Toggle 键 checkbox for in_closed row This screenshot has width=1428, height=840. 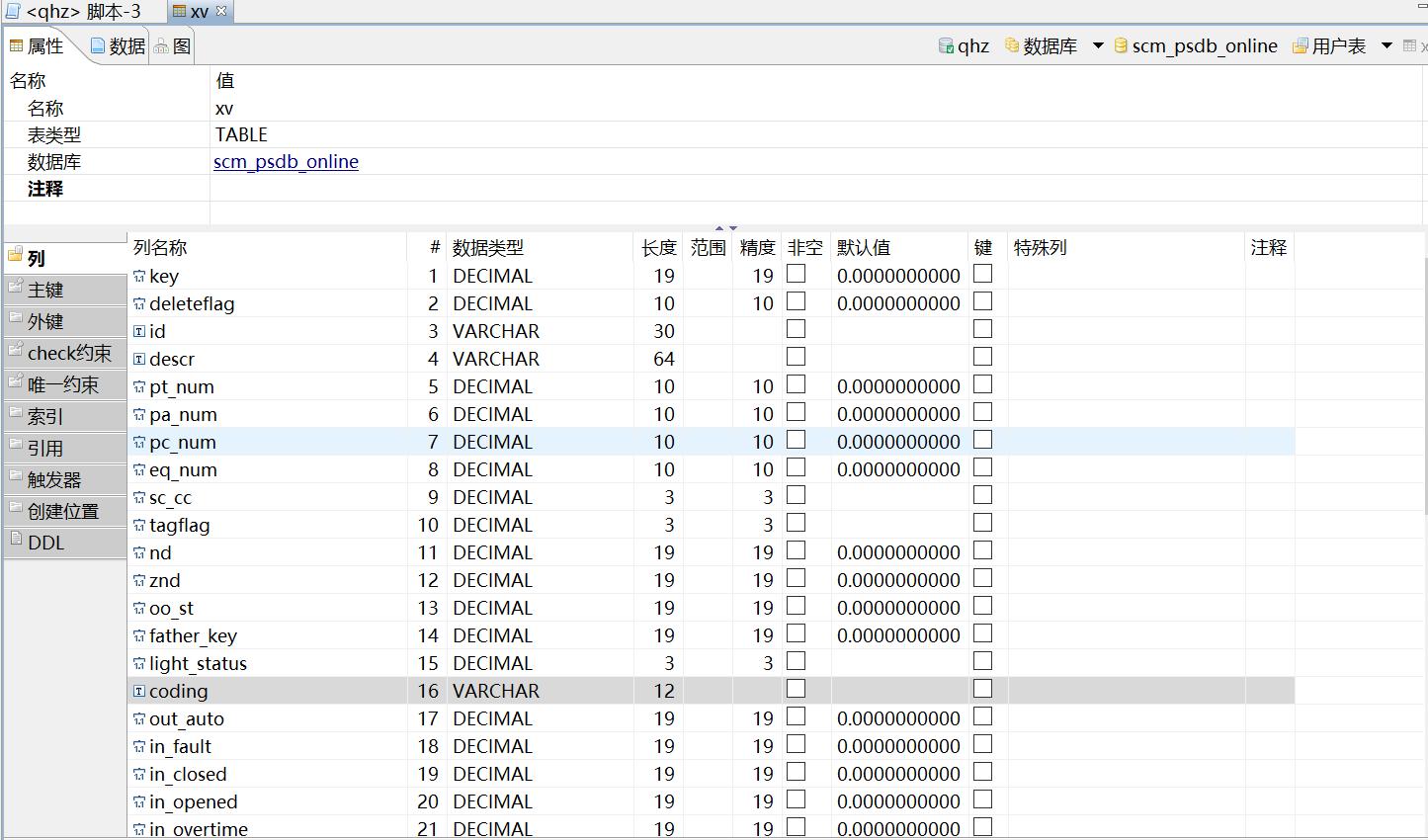[x=982, y=772]
